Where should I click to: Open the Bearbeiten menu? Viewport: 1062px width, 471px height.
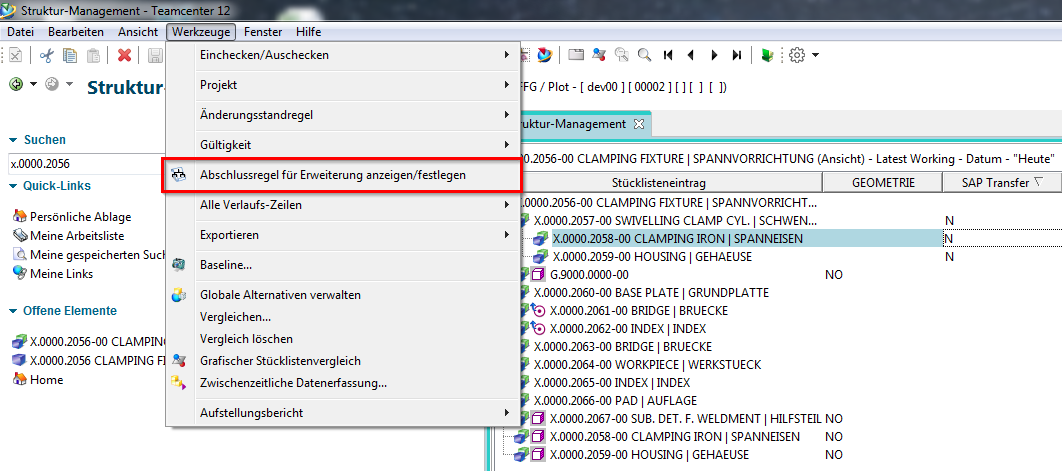point(75,32)
